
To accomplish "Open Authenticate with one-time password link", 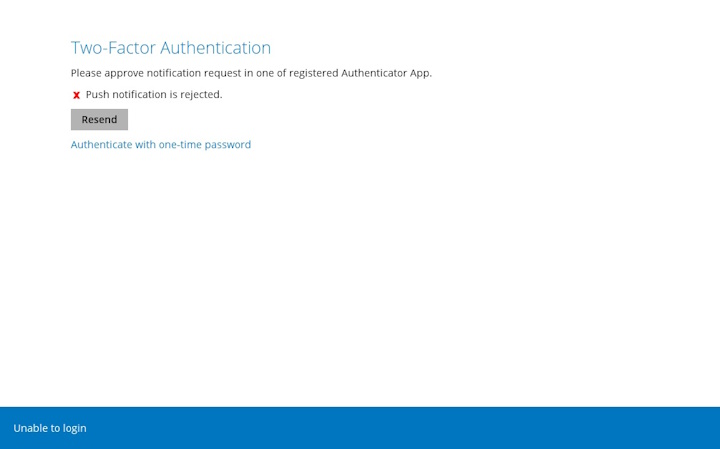I will pos(160,145).
